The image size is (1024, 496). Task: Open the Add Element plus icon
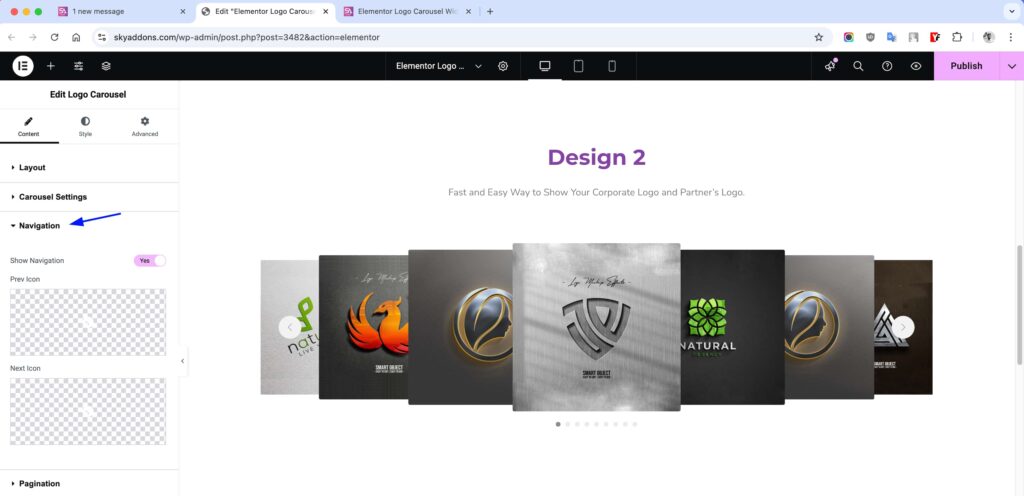(x=50, y=66)
